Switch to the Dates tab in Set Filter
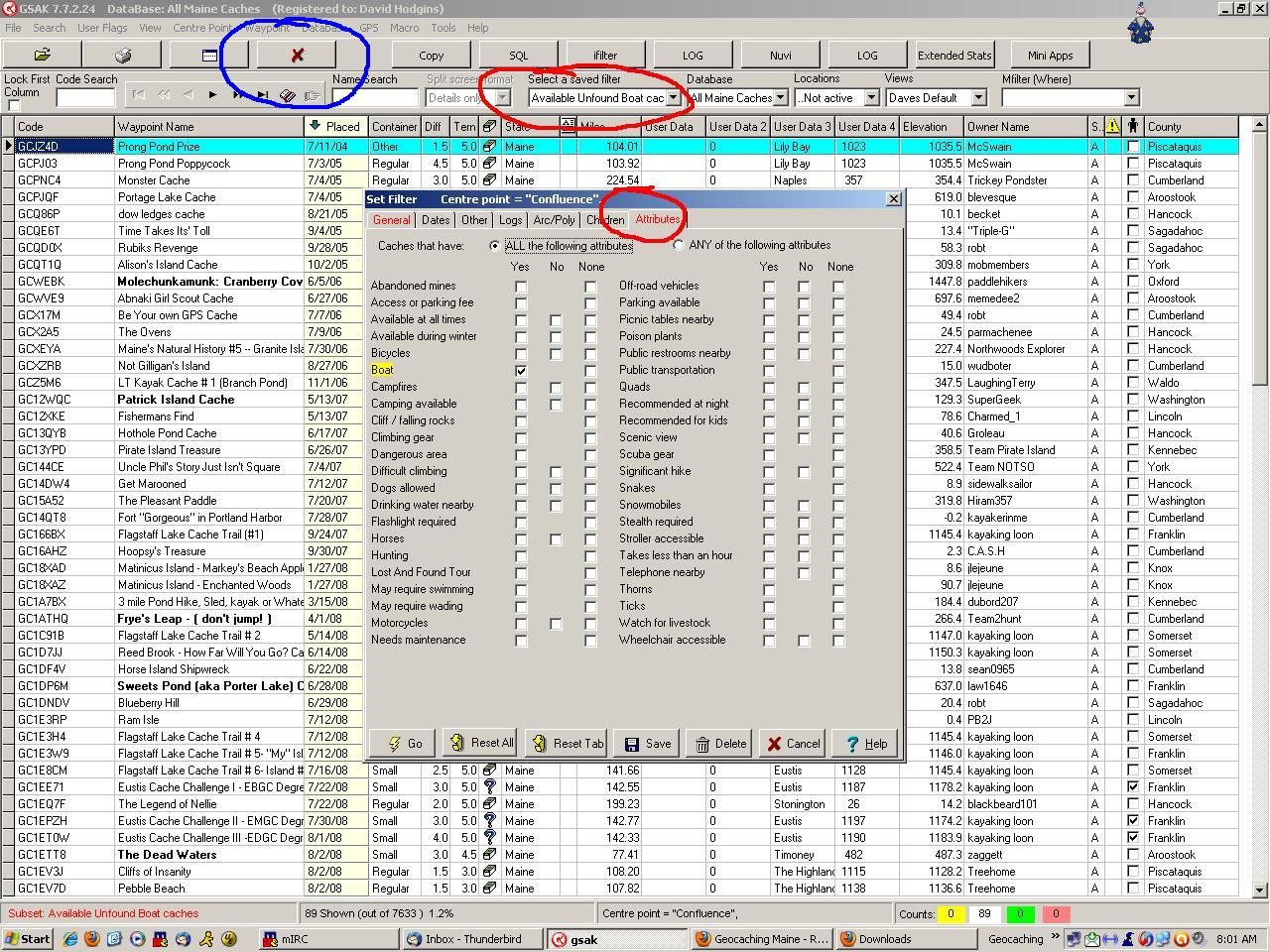The width and height of the screenshot is (1270, 952). [435, 220]
